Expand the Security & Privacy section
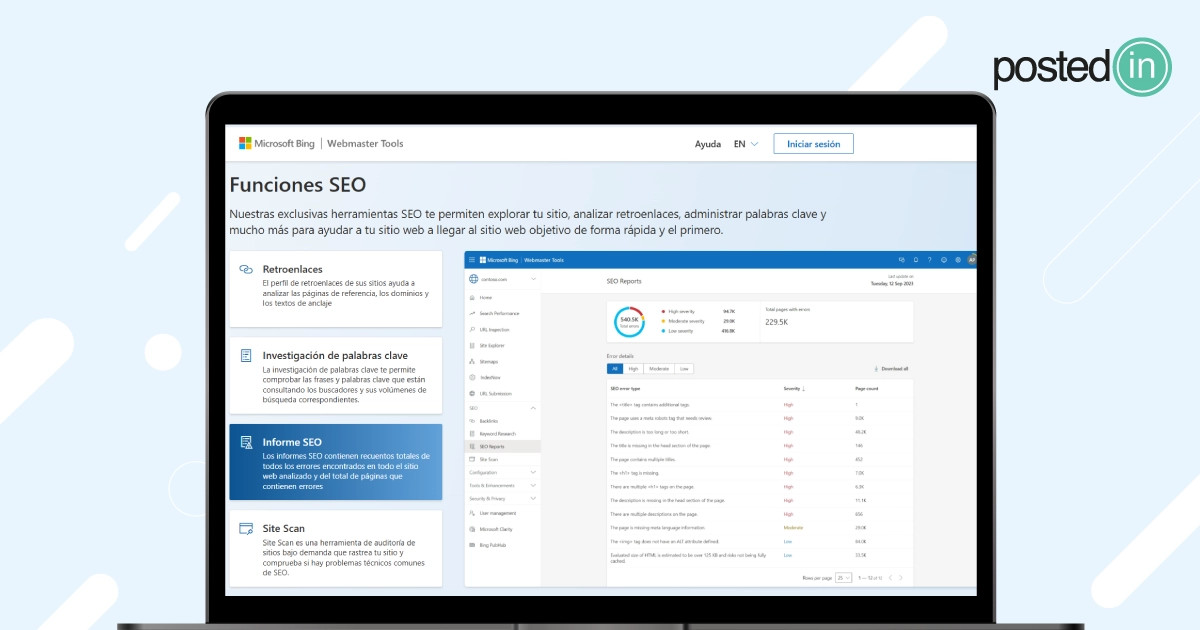The image size is (1200, 630). [x=533, y=498]
